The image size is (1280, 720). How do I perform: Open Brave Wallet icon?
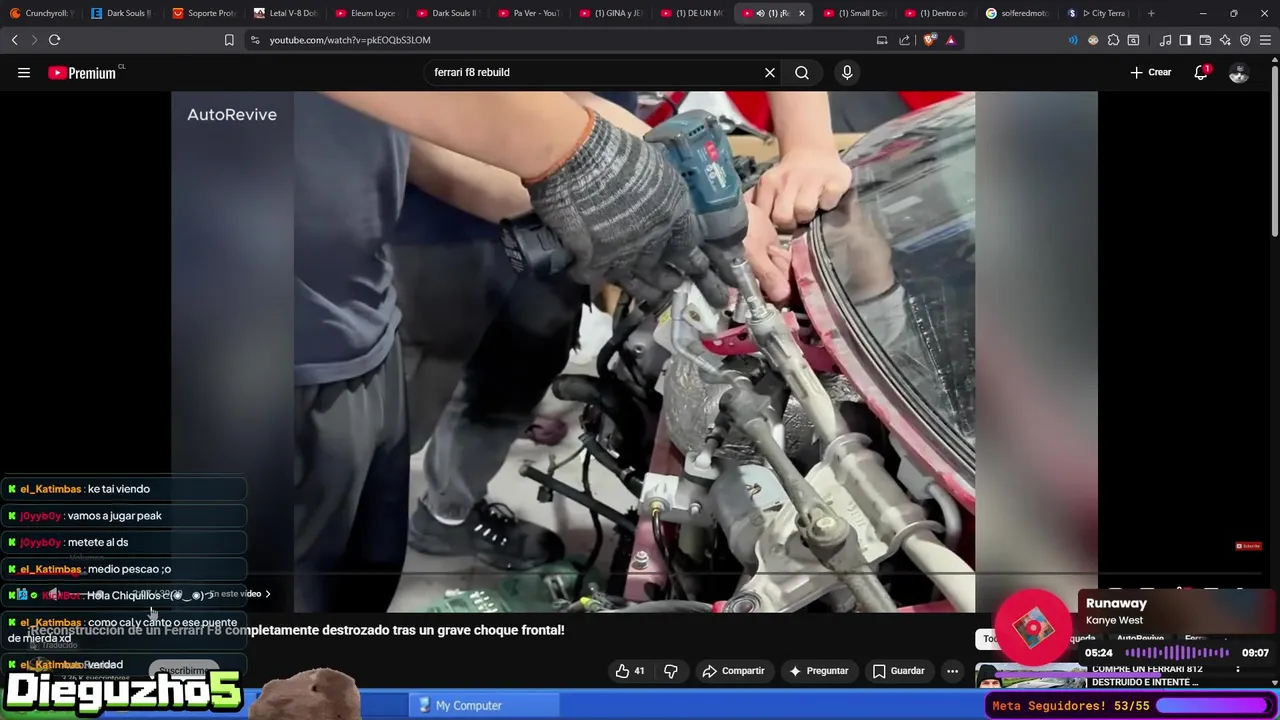click(x=1205, y=40)
